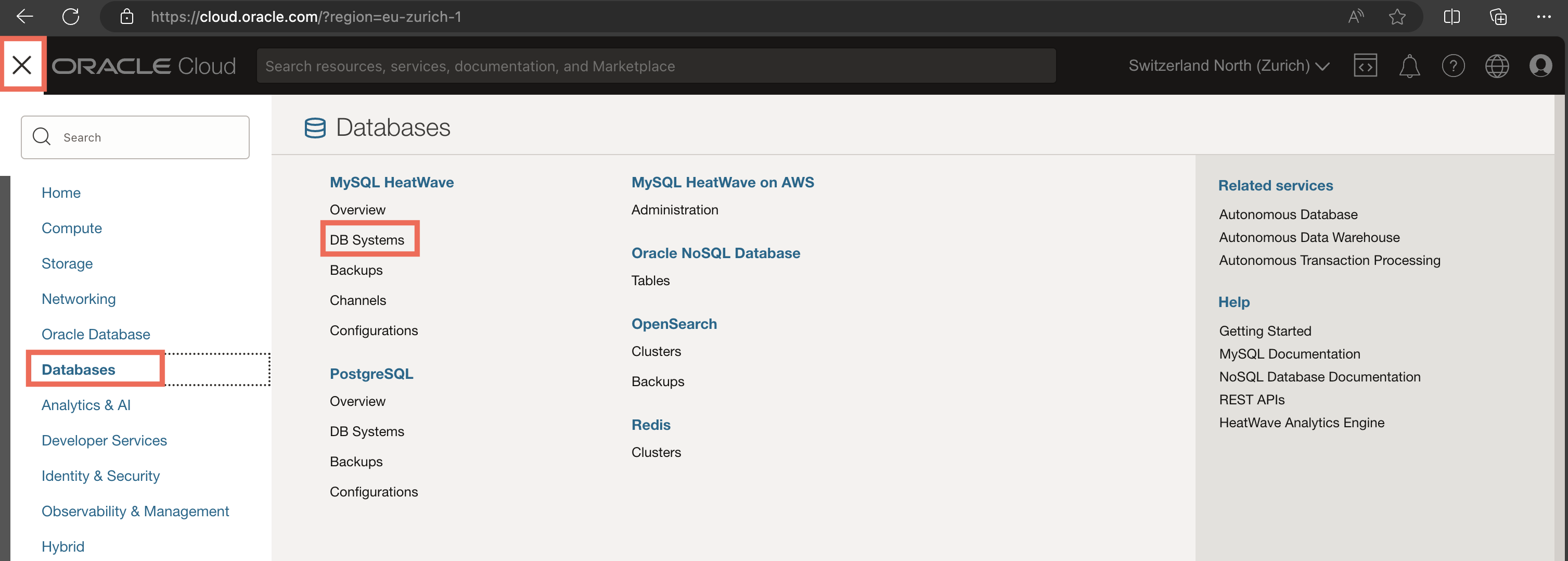
Task: Select Developer Services menu item
Action: 104,440
